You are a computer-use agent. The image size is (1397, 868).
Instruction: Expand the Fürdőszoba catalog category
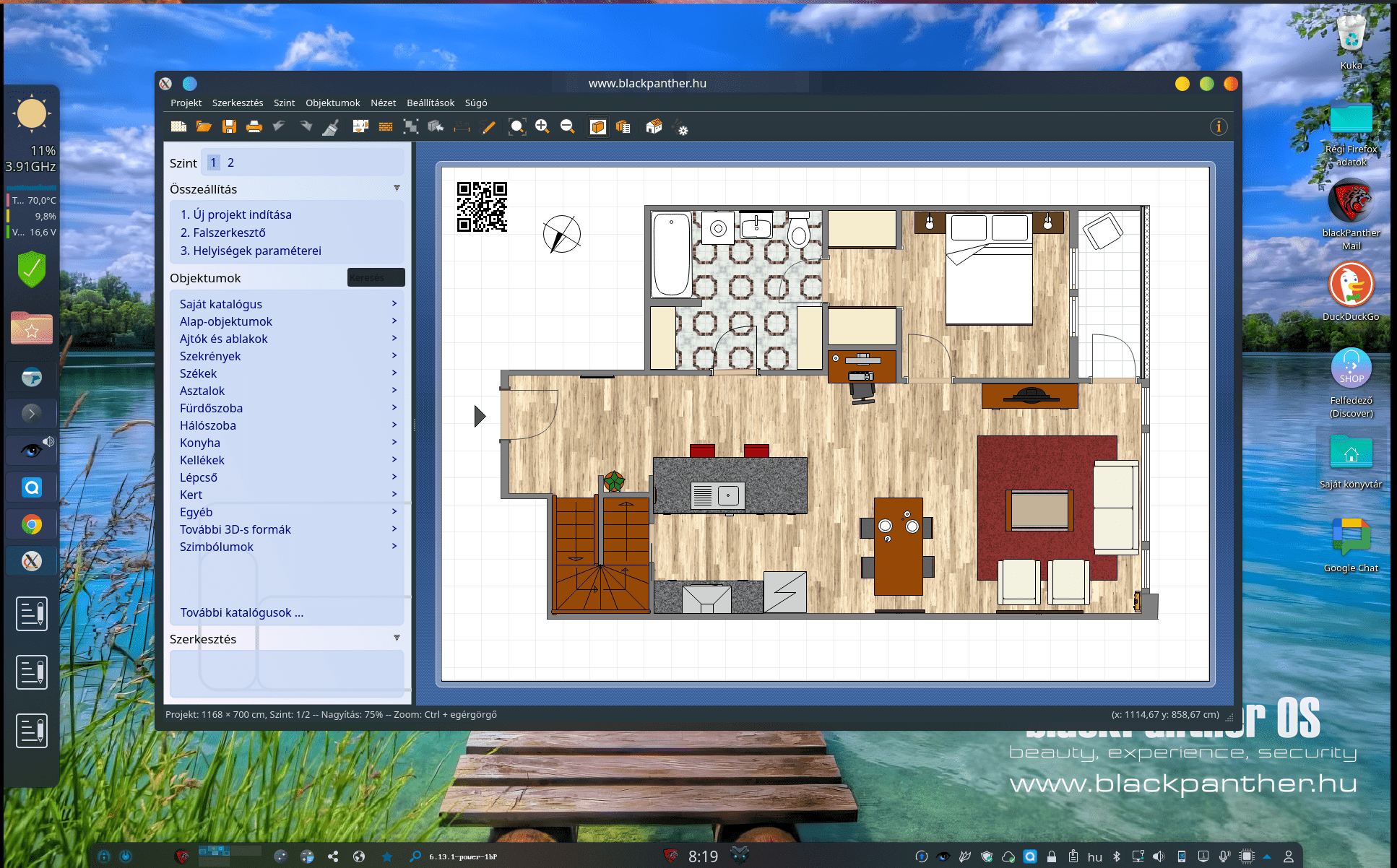coord(211,408)
